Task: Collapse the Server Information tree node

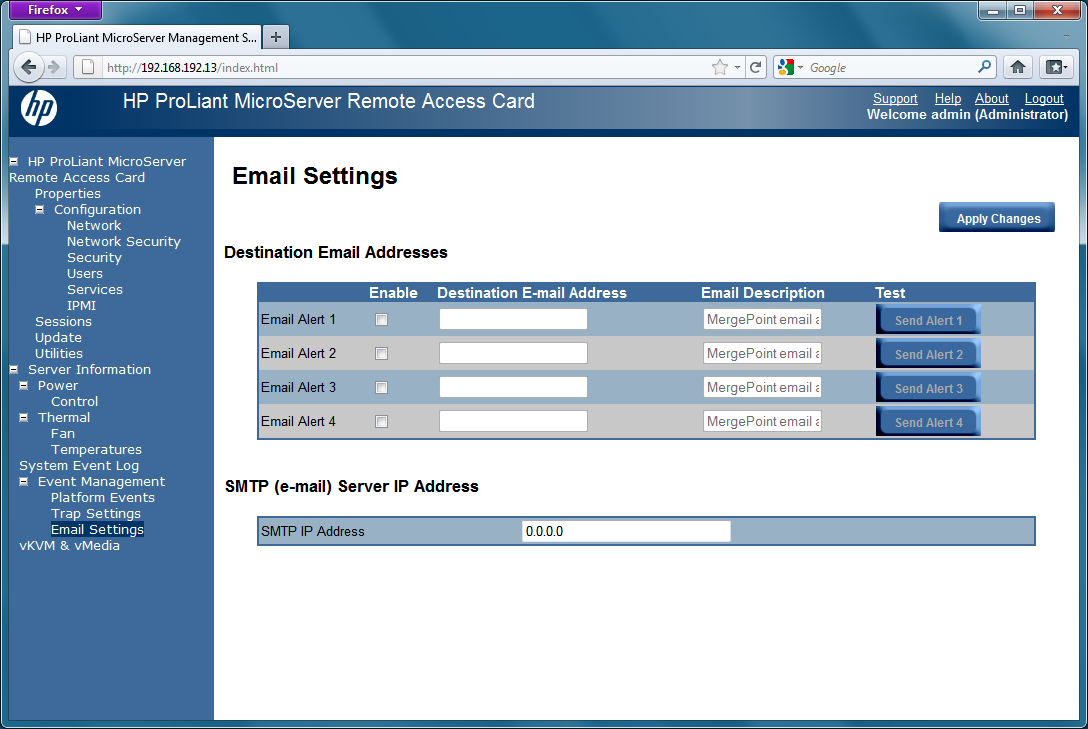Action: (13, 369)
